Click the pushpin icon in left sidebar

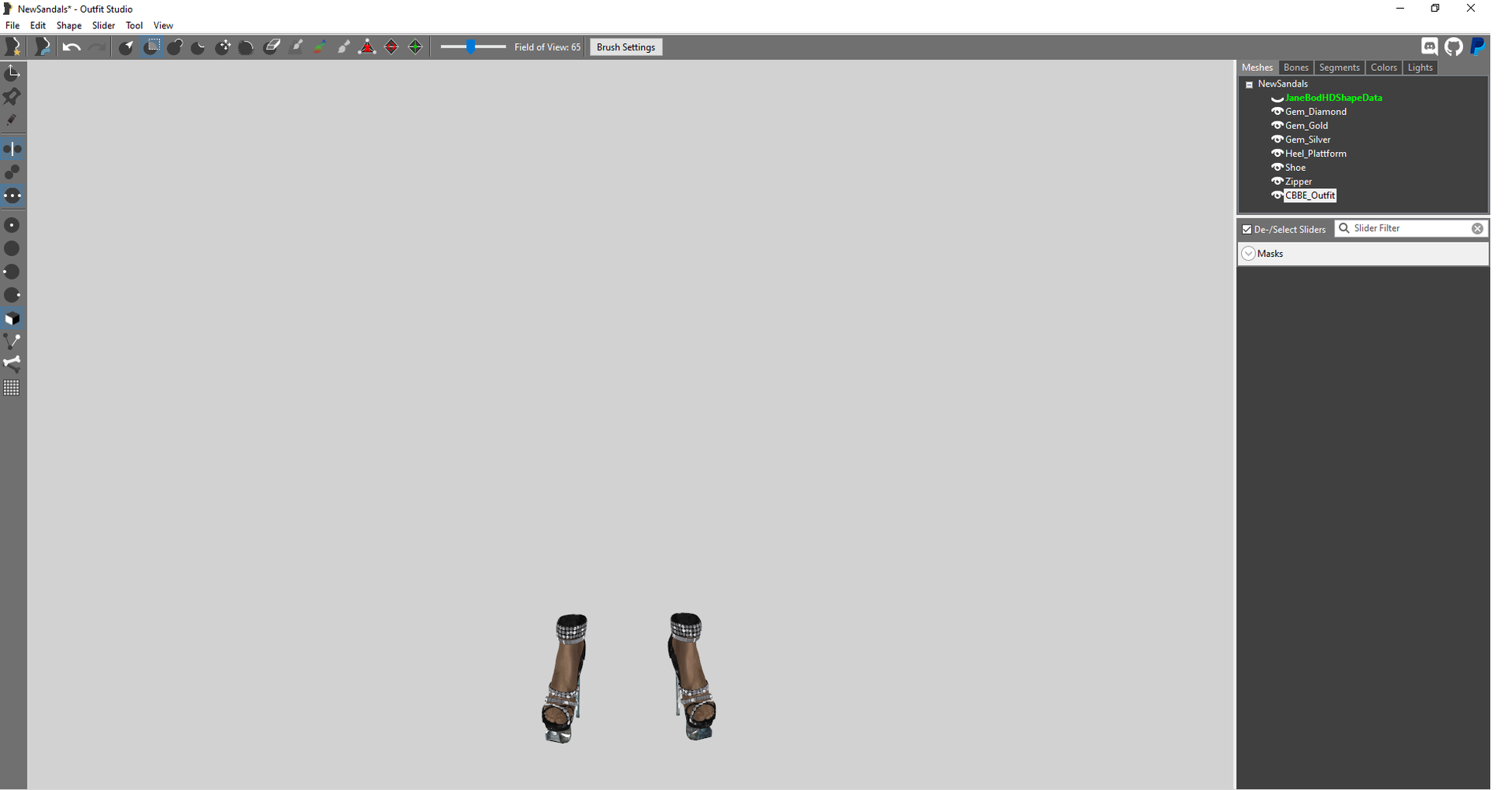(x=12, y=97)
